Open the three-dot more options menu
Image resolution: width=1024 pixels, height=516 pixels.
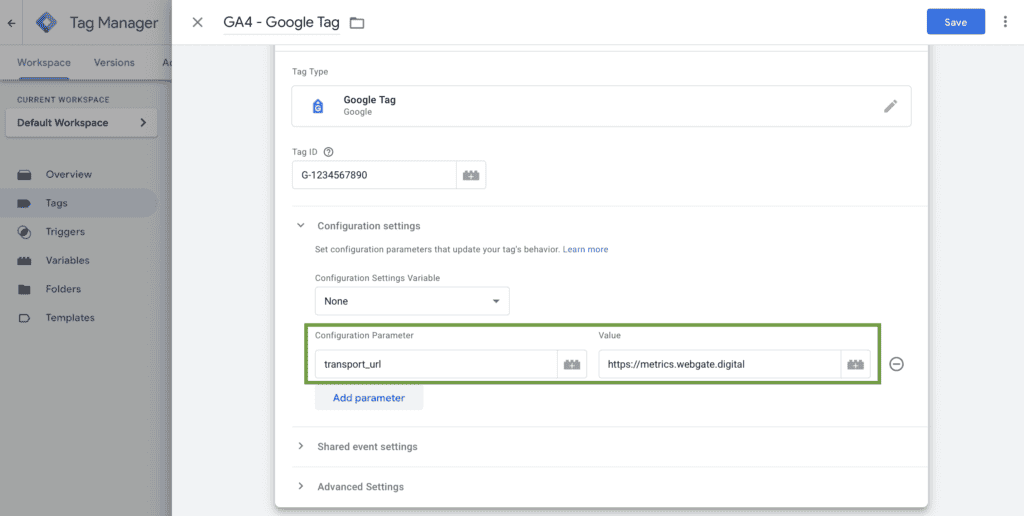1005,22
